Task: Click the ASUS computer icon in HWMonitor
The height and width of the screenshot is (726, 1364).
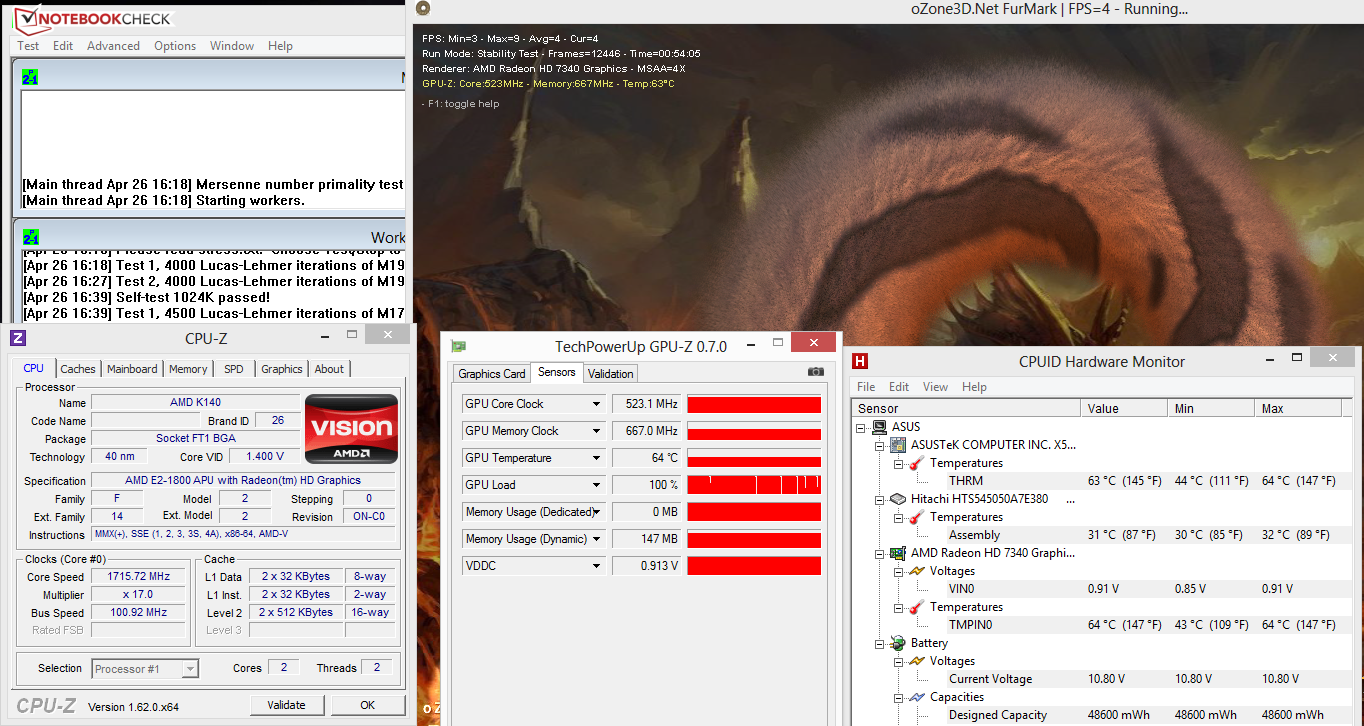Action: point(881,427)
